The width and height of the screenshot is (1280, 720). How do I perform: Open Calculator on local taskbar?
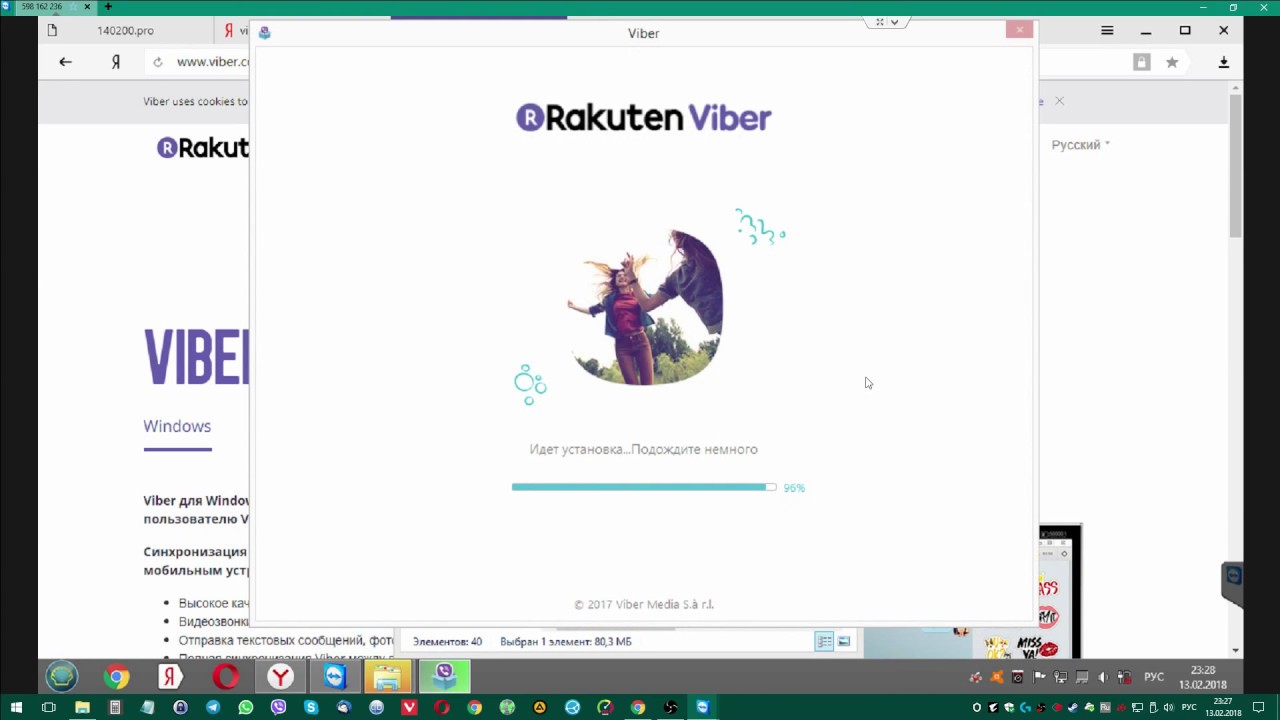(115, 708)
